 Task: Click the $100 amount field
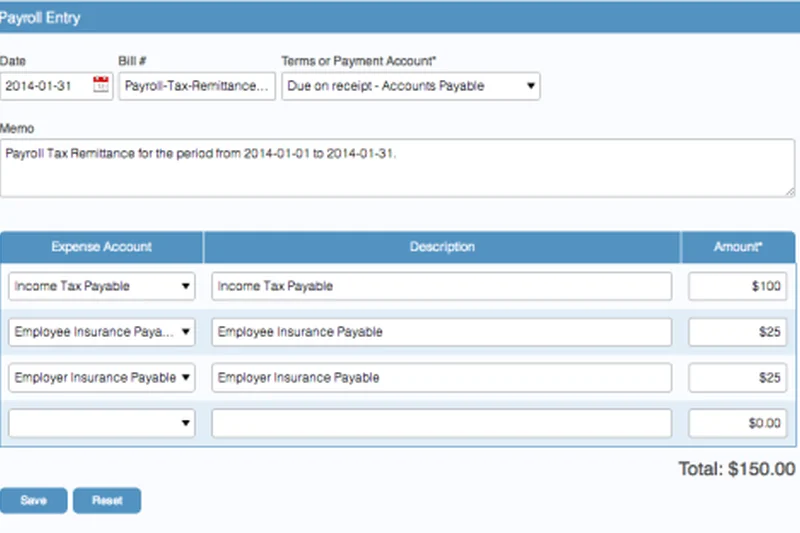click(737, 286)
